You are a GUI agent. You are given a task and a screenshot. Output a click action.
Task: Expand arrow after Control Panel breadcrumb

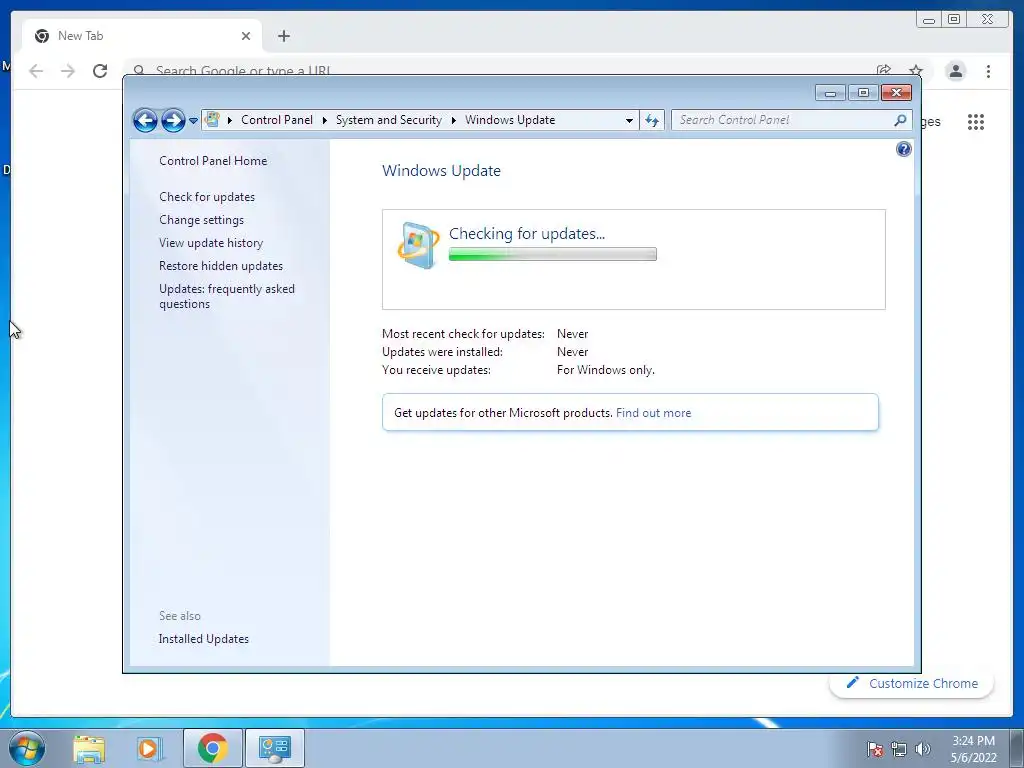[325, 120]
